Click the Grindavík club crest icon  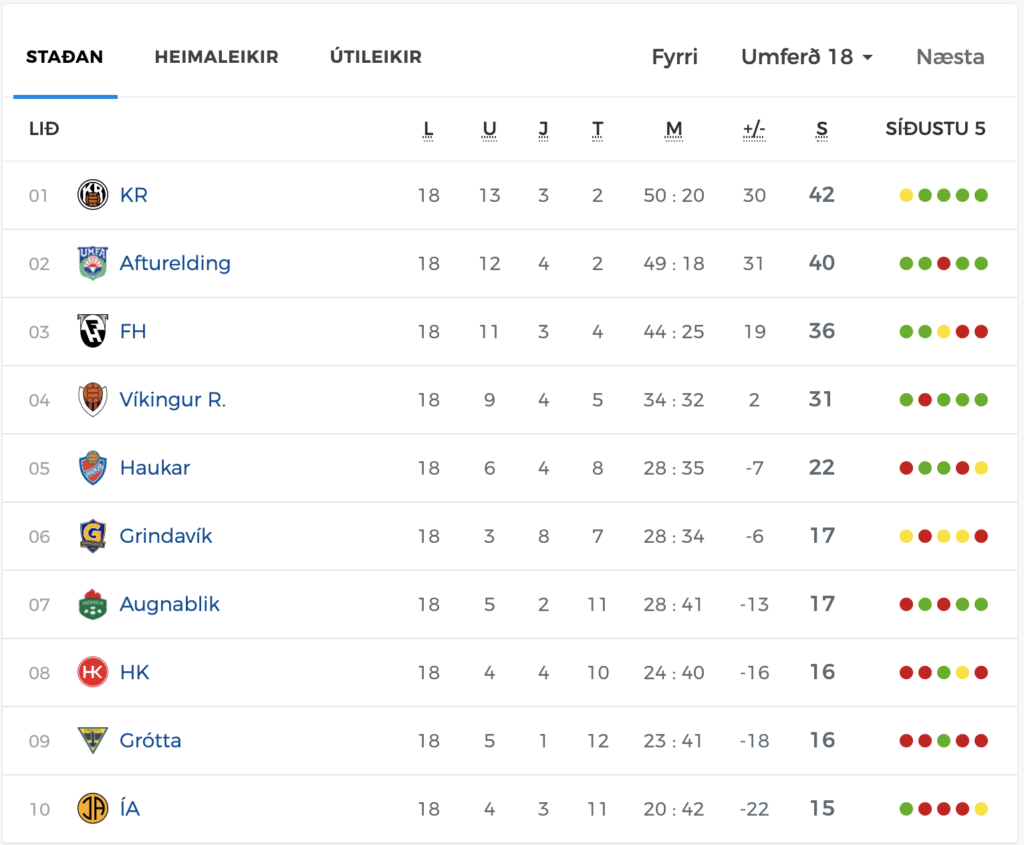pos(93,536)
